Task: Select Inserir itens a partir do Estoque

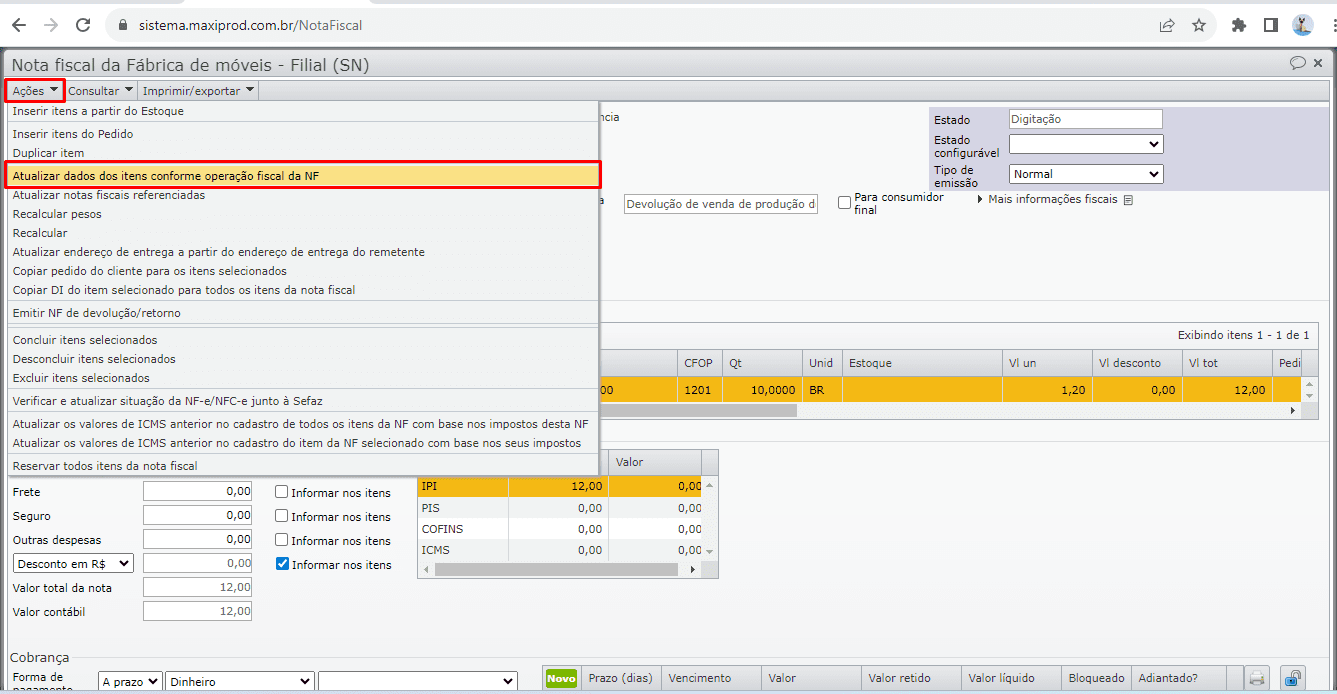Action: point(302,111)
